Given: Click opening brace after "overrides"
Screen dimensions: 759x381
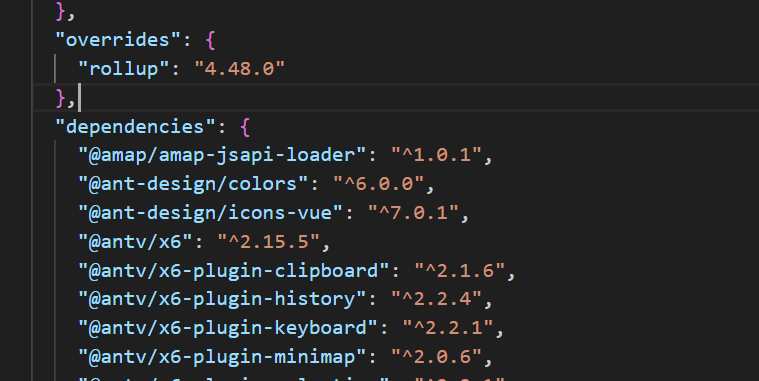Looking at the screenshot, I should (210, 40).
